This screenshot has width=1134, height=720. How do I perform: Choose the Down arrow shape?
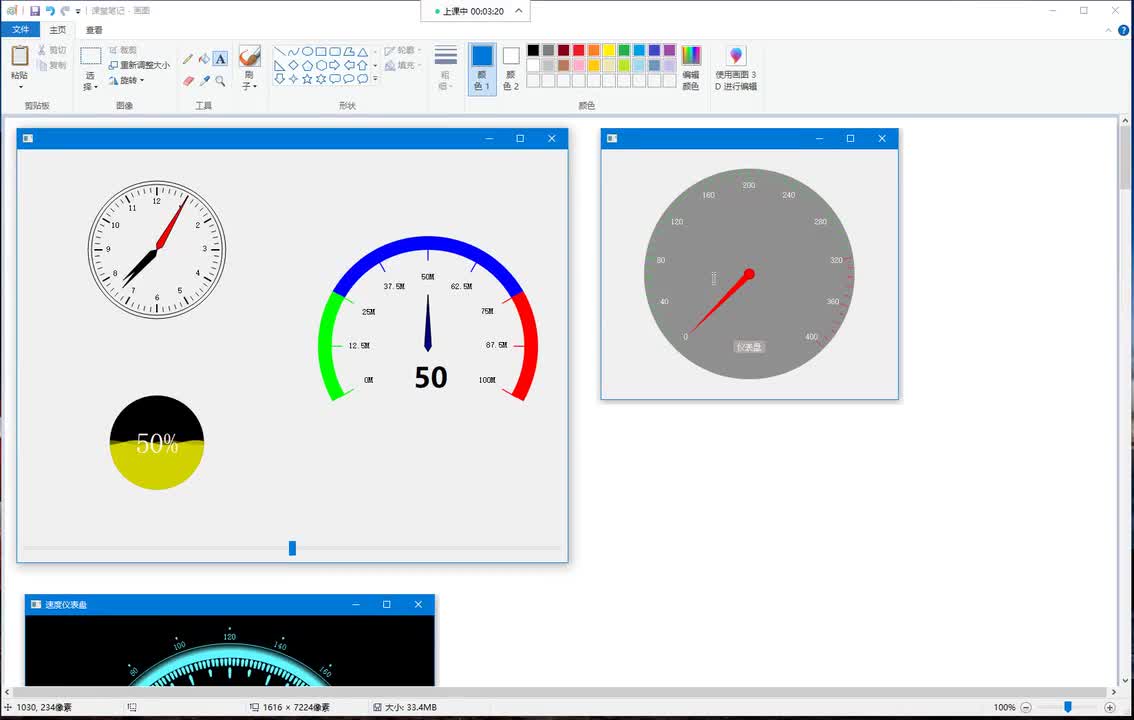[x=280, y=79]
